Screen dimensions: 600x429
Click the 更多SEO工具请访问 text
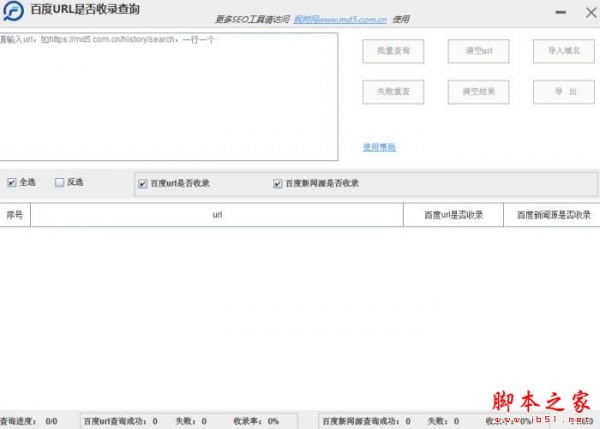252,20
